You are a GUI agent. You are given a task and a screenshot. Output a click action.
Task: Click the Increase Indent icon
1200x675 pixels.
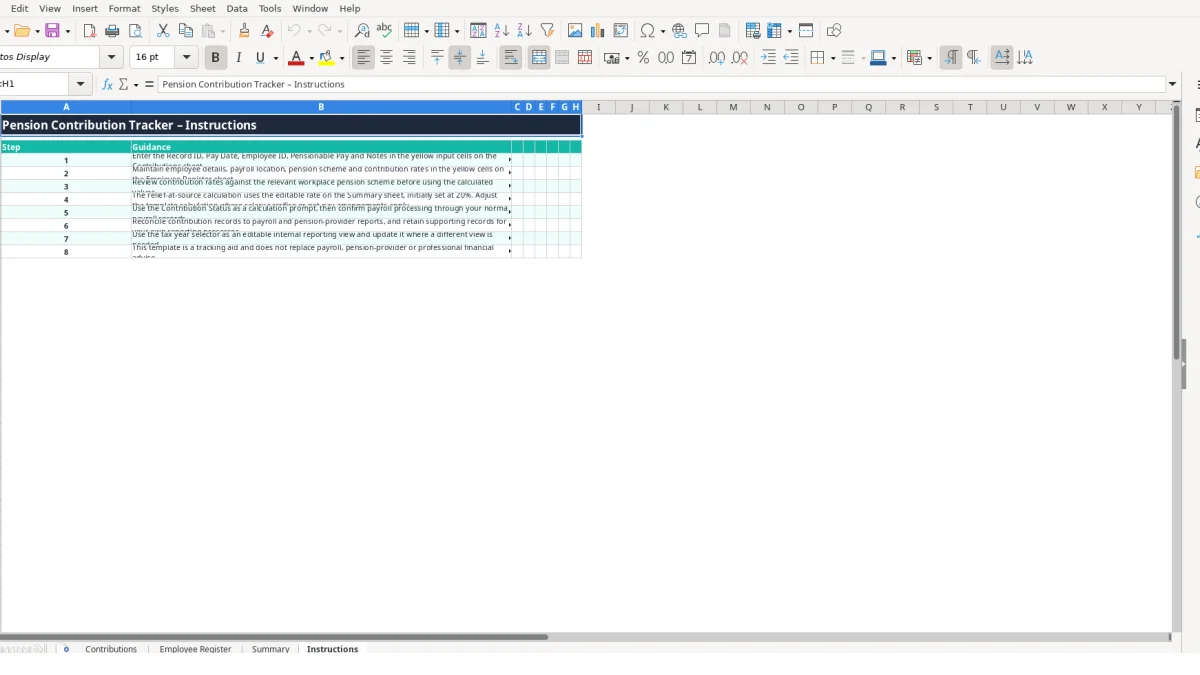(x=768, y=58)
